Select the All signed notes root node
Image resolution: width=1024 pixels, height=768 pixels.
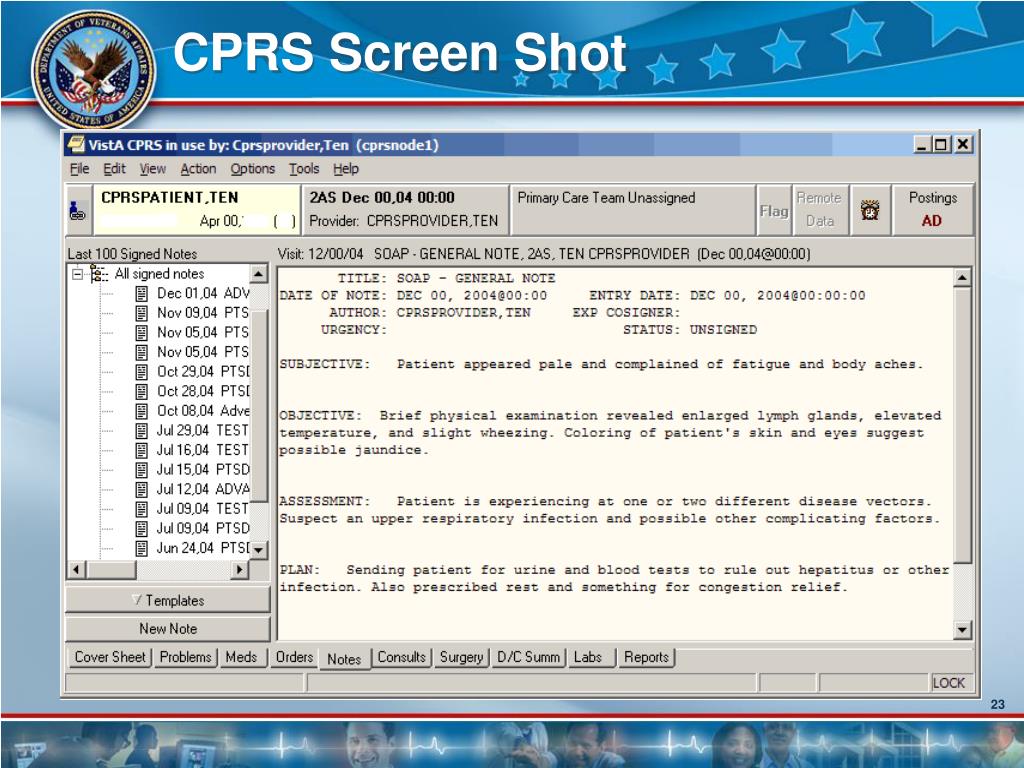159,274
